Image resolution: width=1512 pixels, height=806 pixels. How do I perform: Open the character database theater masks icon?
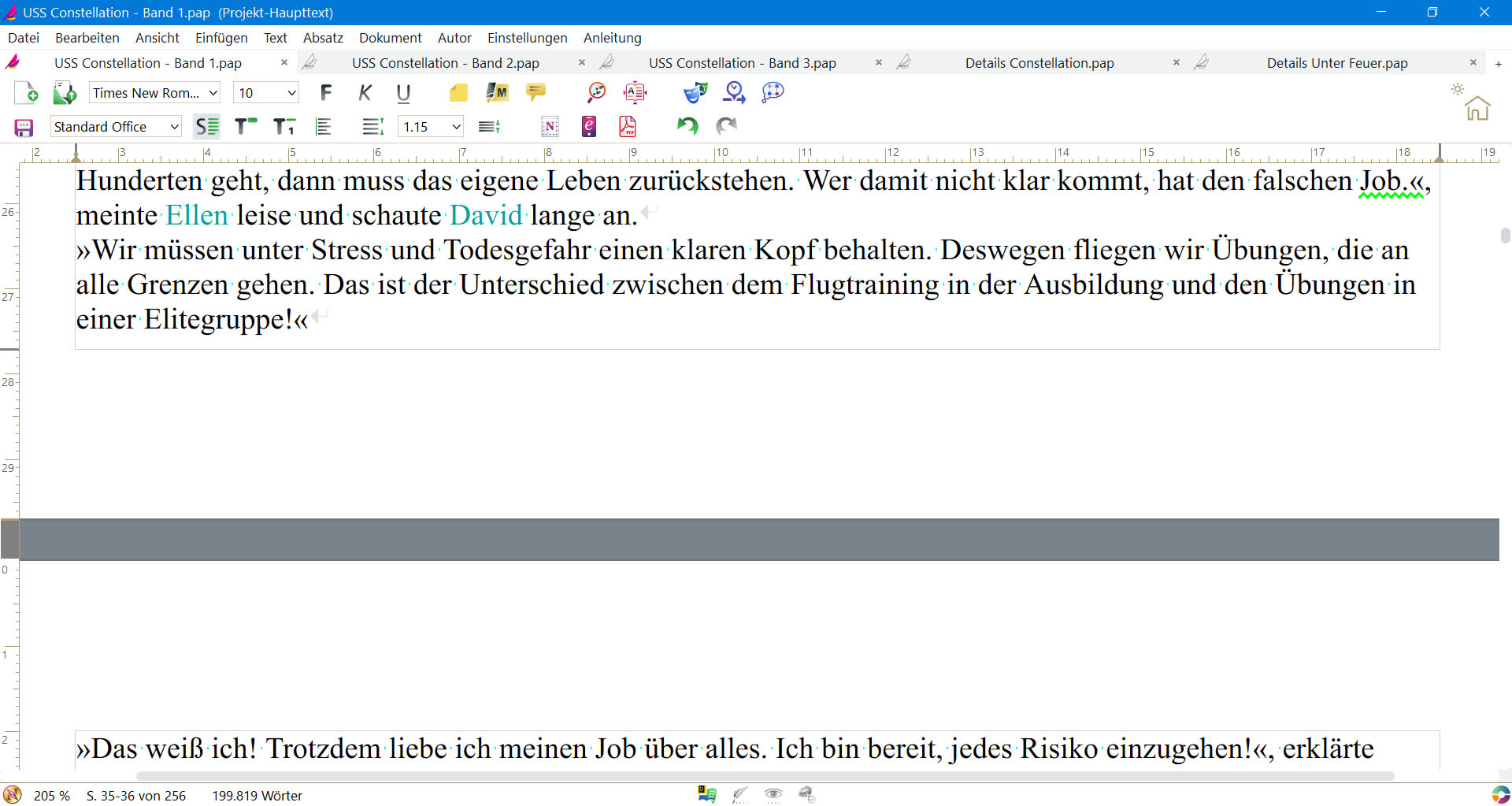point(695,93)
